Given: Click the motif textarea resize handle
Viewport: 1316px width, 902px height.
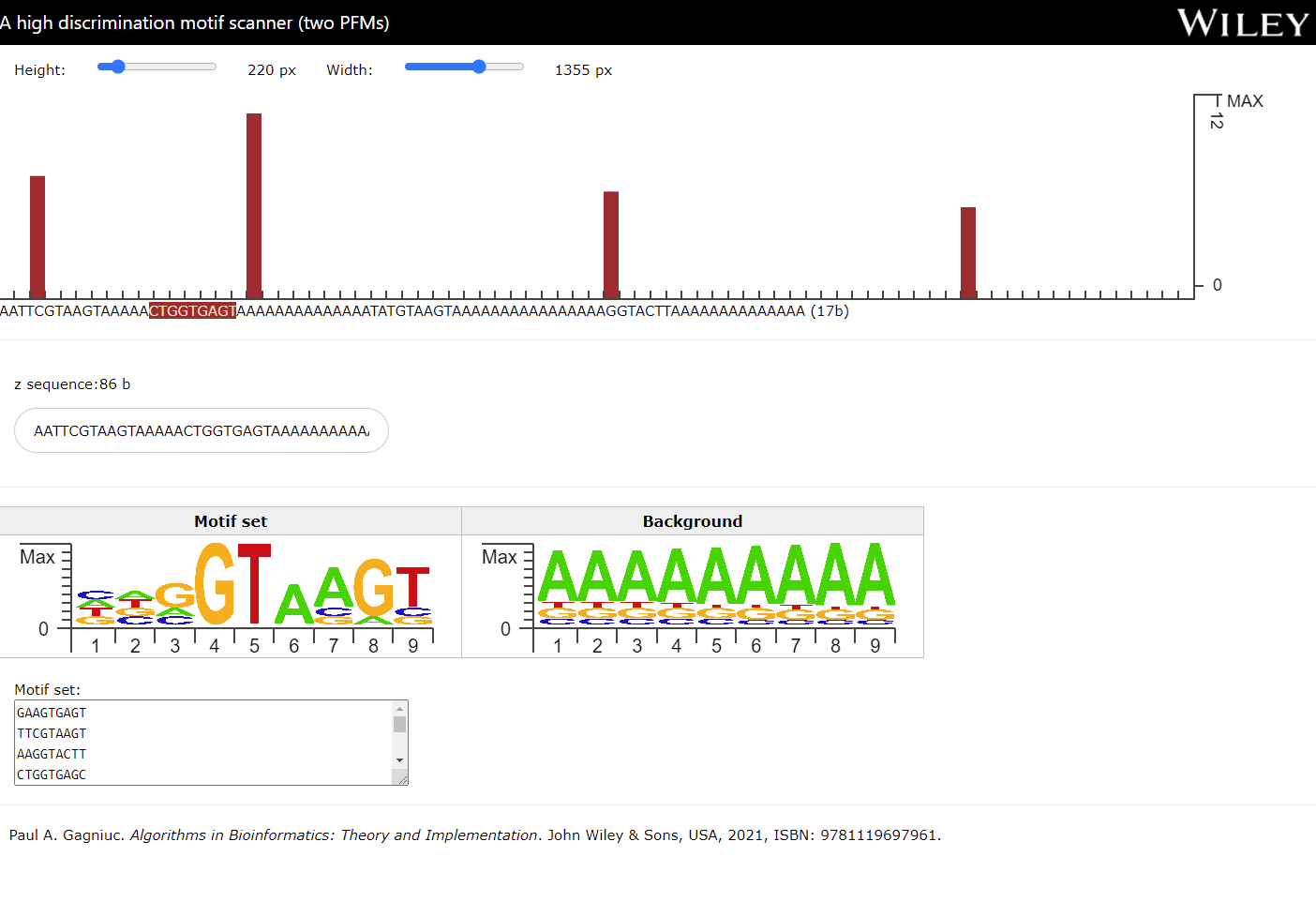Looking at the screenshot, I should (x=402, y=779).
